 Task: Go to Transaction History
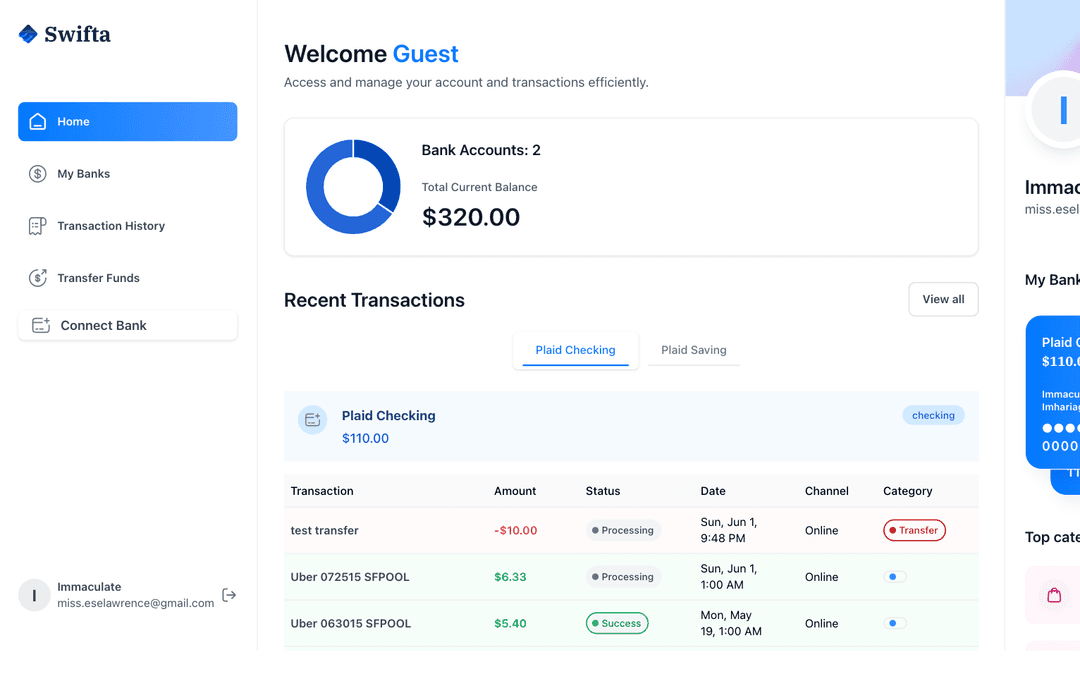[x=110, y=226]
